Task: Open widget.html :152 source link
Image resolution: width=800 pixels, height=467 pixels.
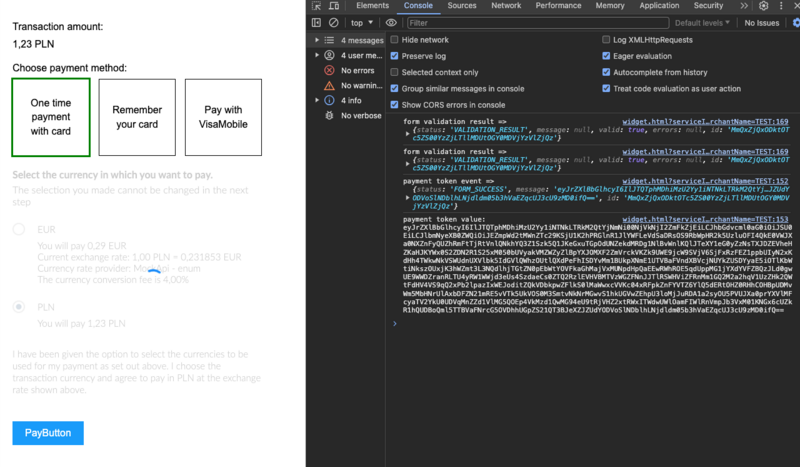Action: point(705,181)
